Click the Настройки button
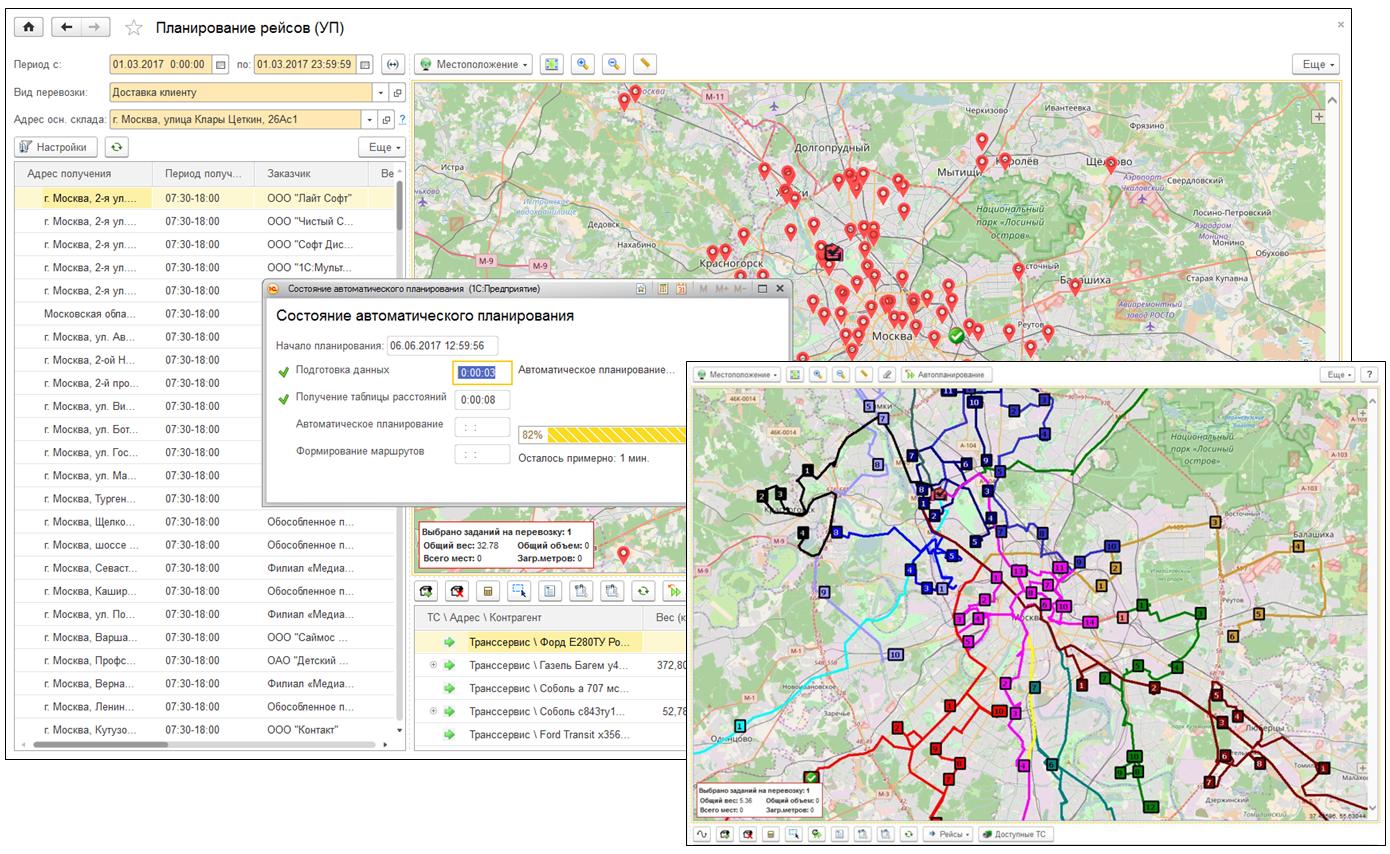Viewport: 1390px width, 854px height. 57,147
